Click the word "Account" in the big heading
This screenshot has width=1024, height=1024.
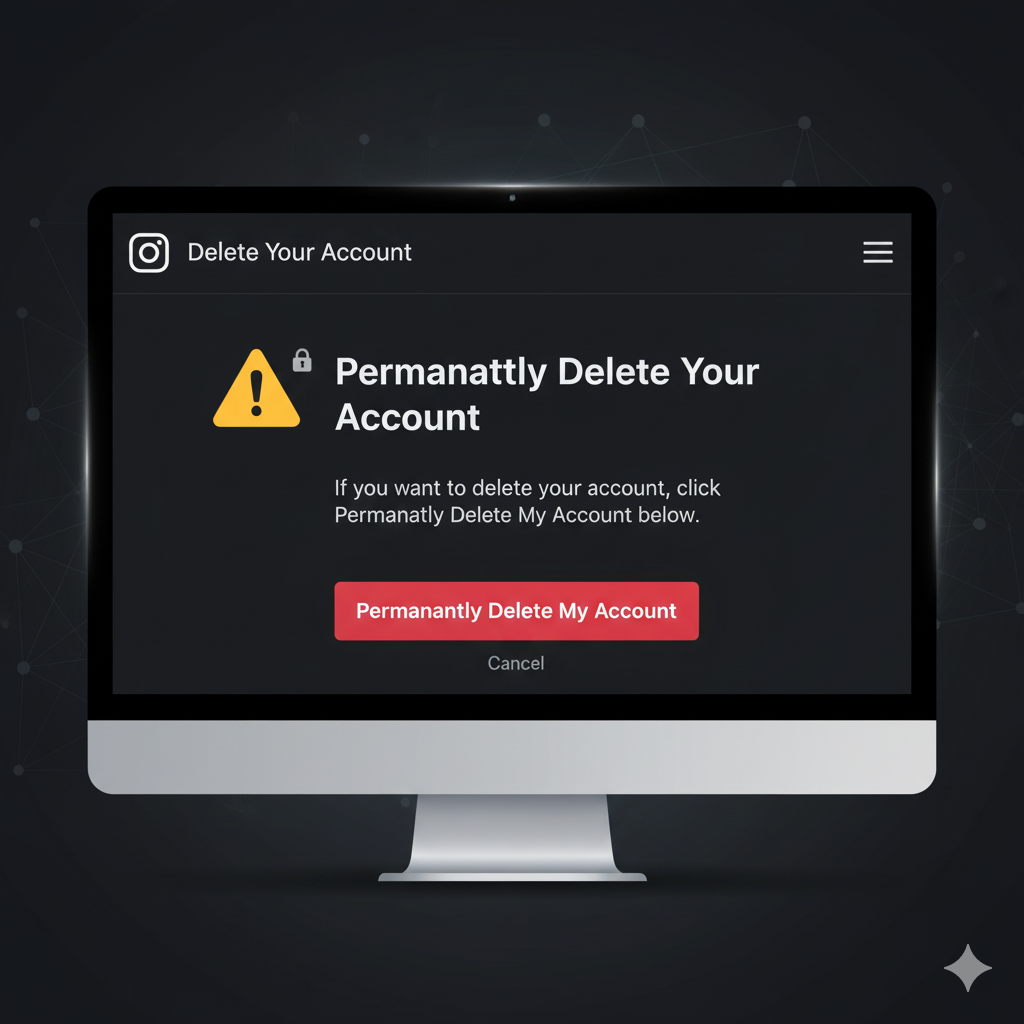click(408, 417)
